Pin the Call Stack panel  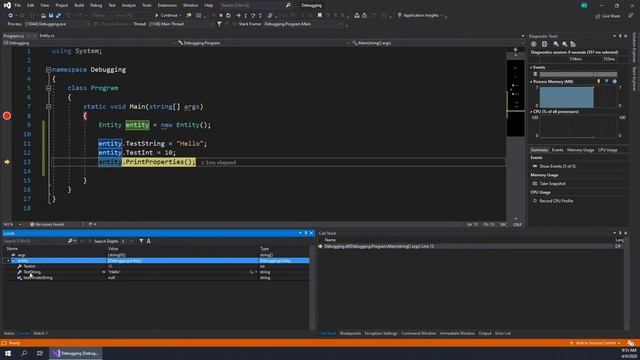[620, 233]
